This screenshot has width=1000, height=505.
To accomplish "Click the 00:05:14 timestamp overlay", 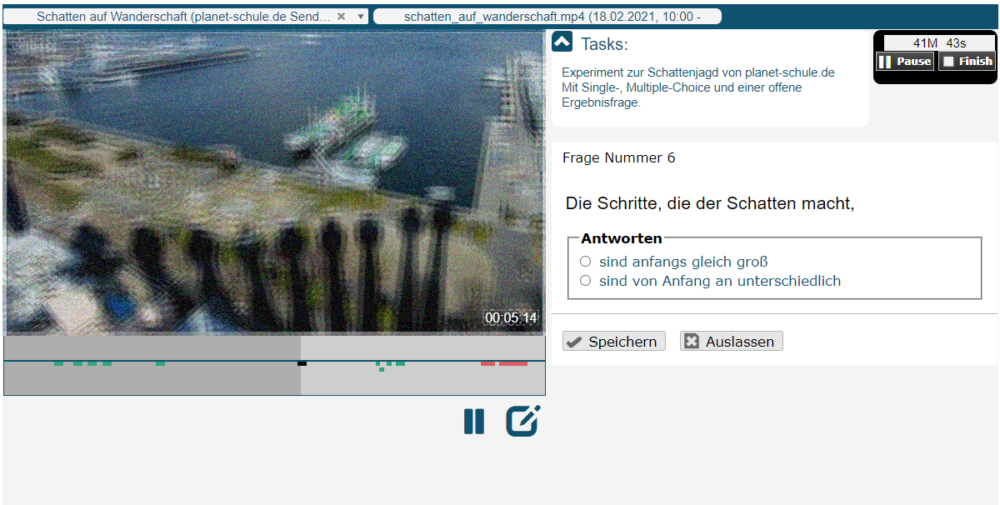I will [x=510, y=318].
